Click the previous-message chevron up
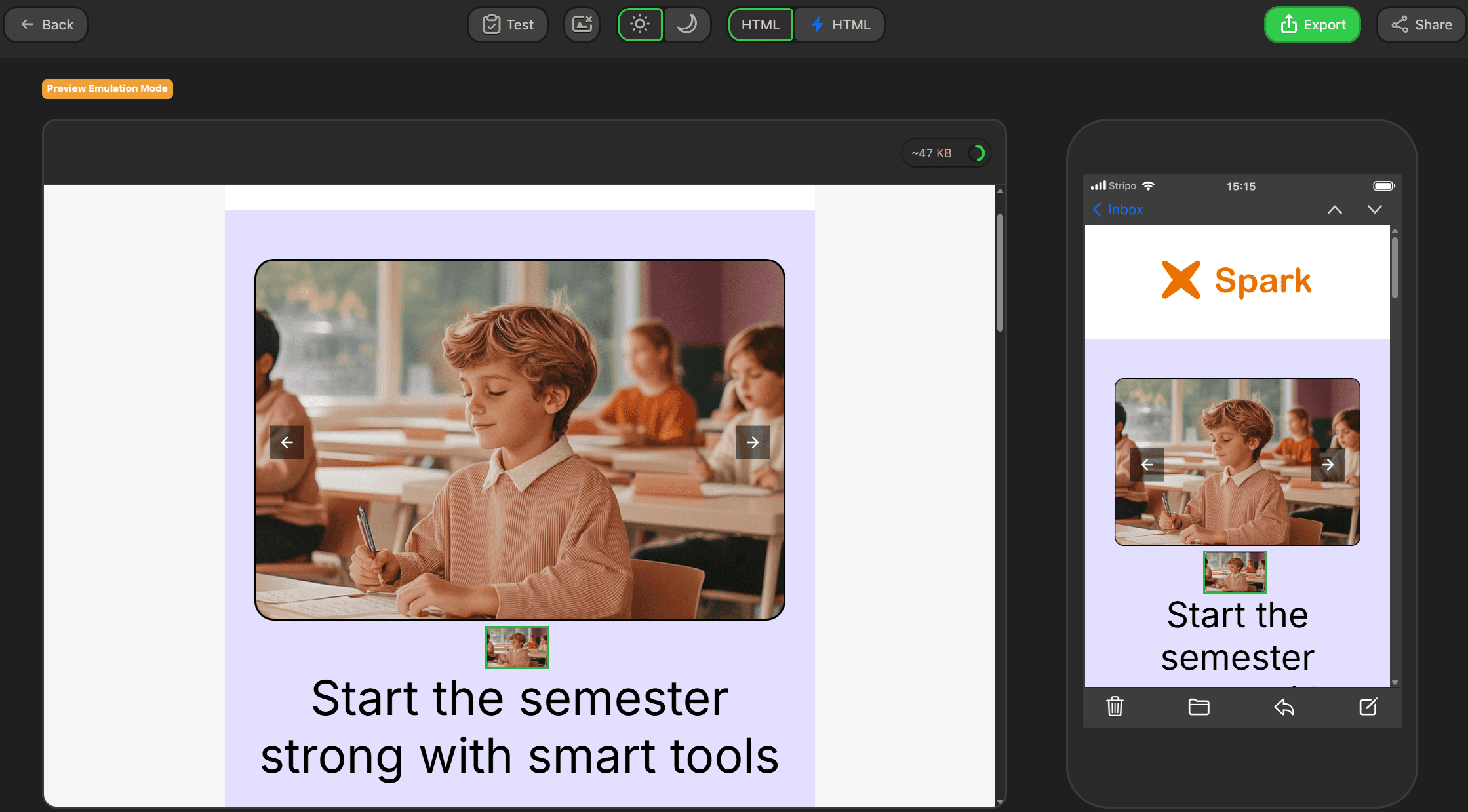Viewport: 1468px width, 812px height. pyautogui.click(x=1334, y=210)
